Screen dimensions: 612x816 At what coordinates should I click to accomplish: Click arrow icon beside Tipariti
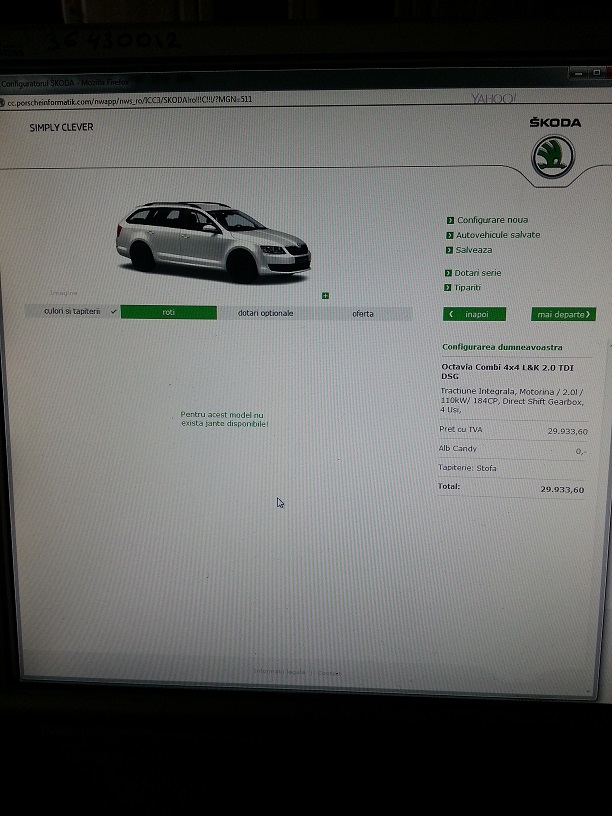(448, 287)
